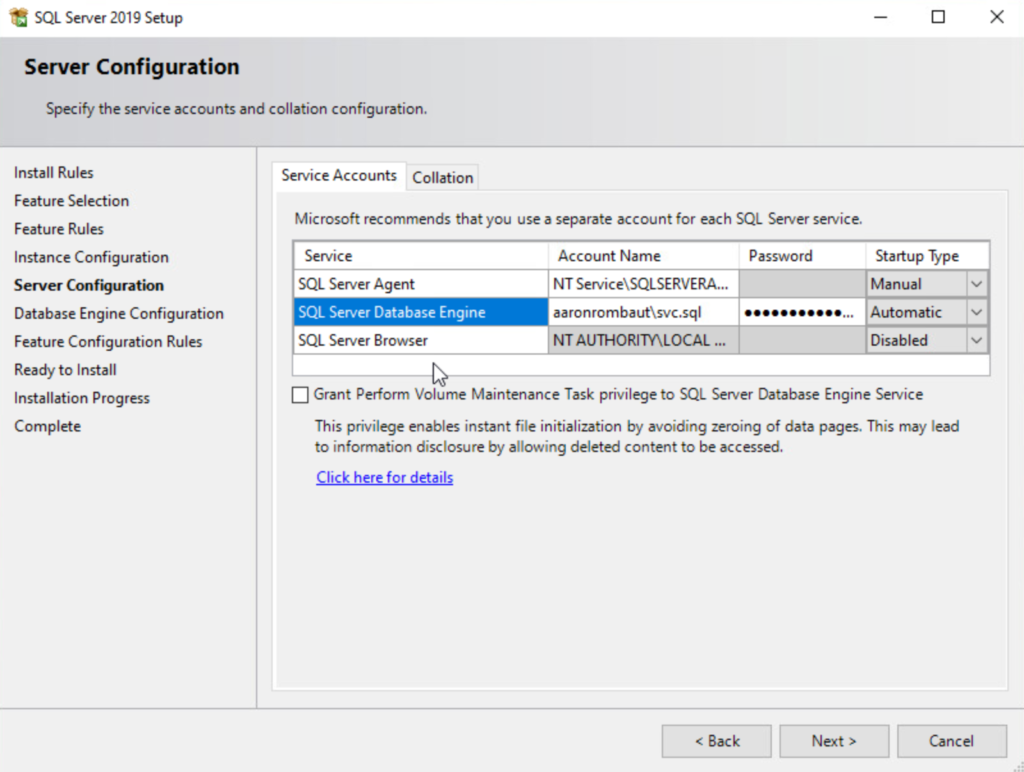Image resolution: width=1024 pixels, height=772 pixels.
Task: Select the SQL Server Agent service row
Action: (420, 284)
